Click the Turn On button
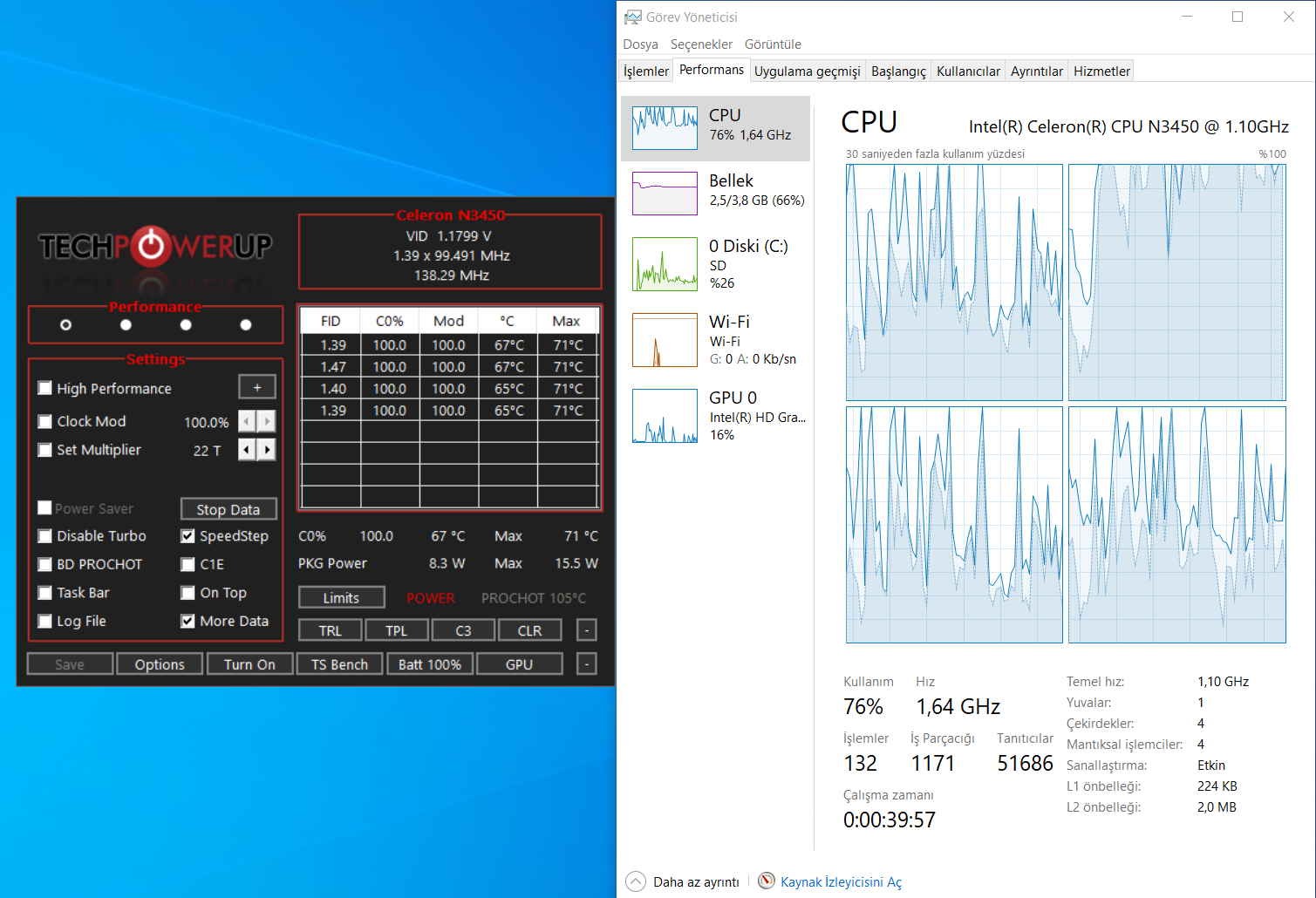Screen dimensions: 1316x898 (x=249, y=664)
